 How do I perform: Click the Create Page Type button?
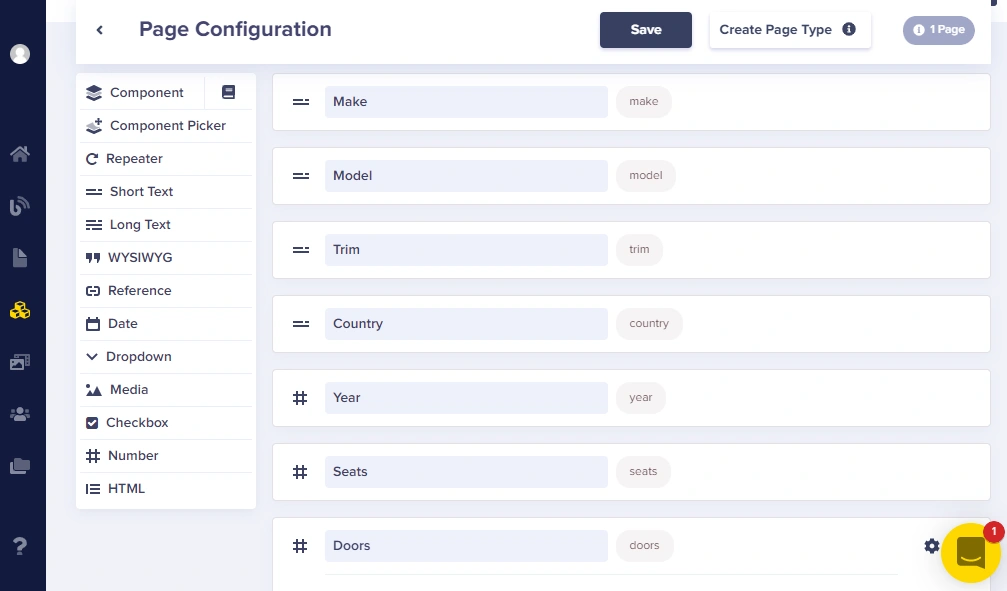(790, 30)
